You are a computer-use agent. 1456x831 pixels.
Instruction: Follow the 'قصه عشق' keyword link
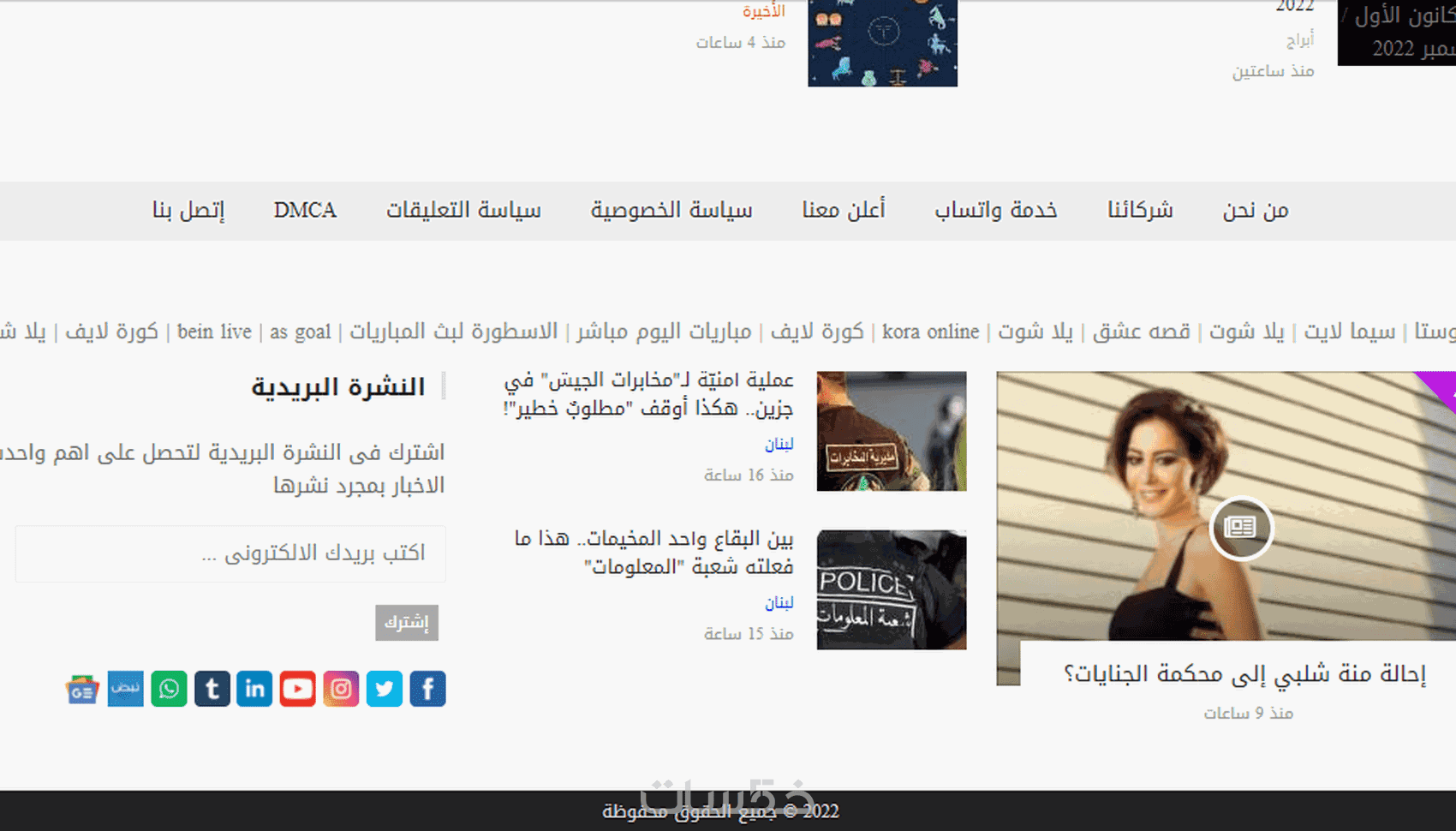(x=1142, y=332)
